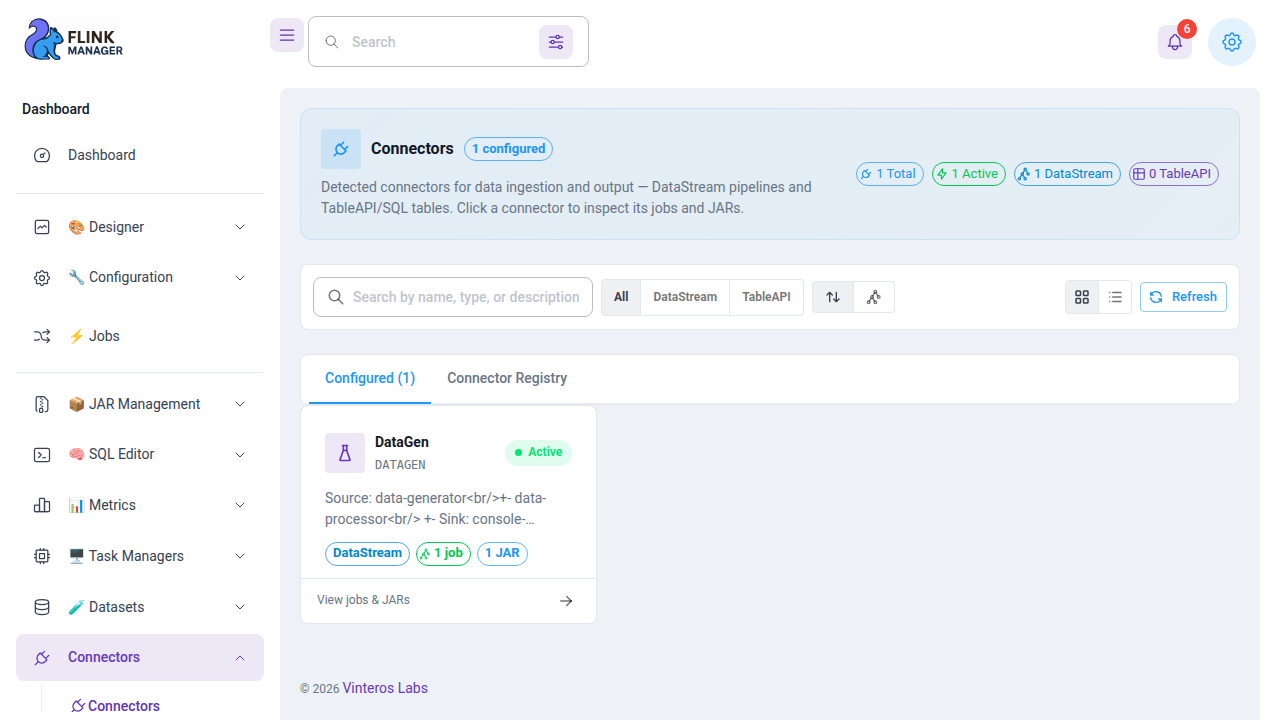Click the 1 JAR tag on DataGen
Viewport: 1280px width, 720px height.
[502, 553]
